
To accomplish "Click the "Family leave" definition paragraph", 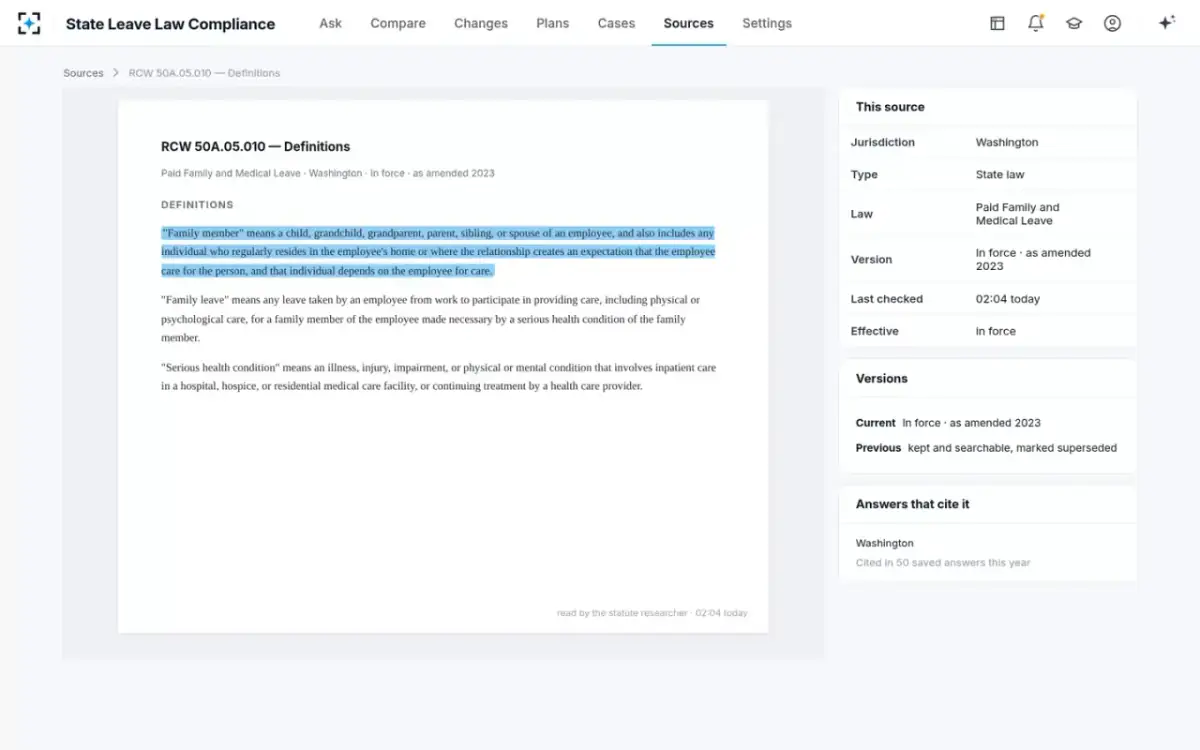I will tap(431, 319).
